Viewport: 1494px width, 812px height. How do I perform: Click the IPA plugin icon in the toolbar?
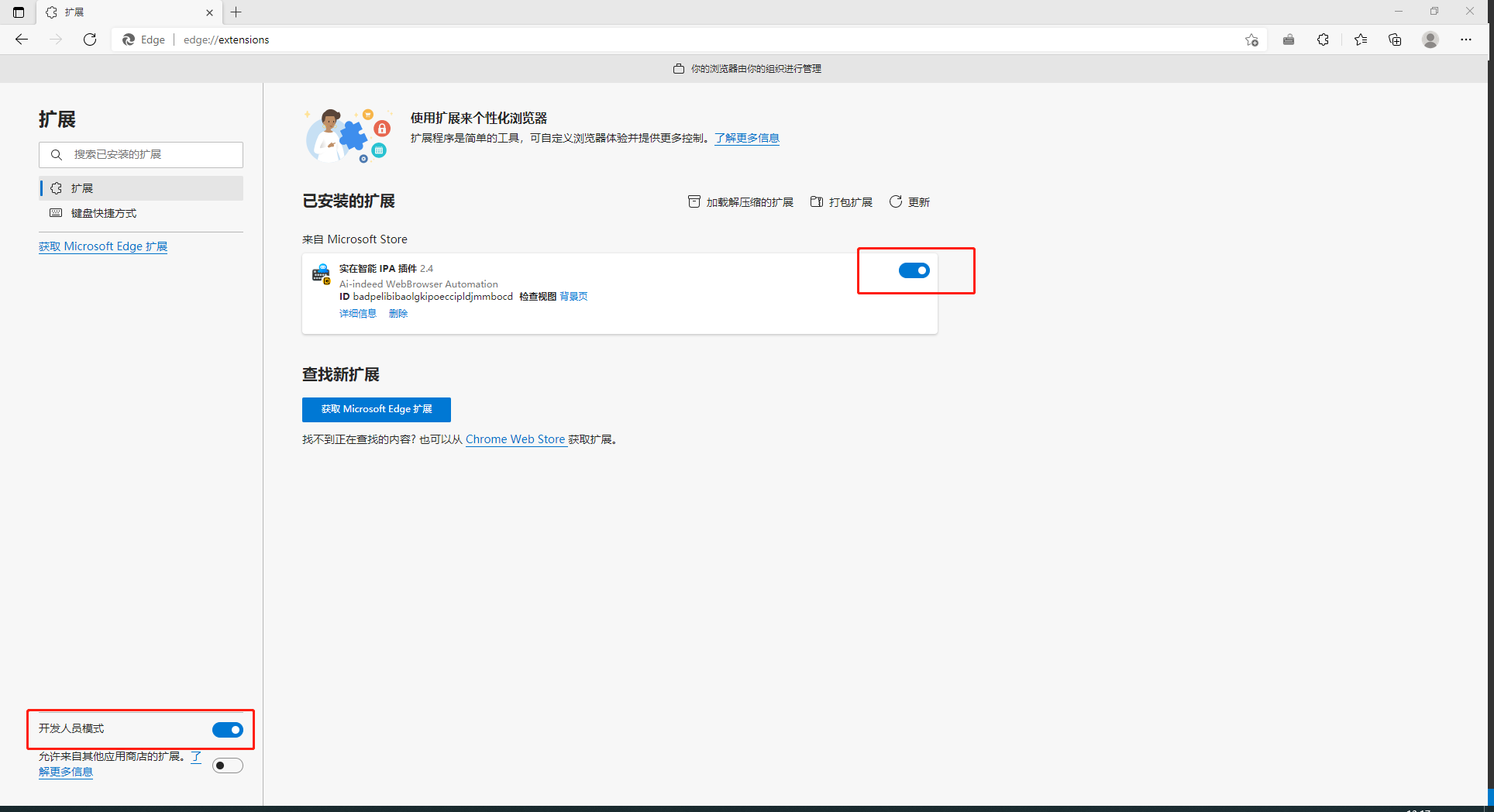(1289, 40)
